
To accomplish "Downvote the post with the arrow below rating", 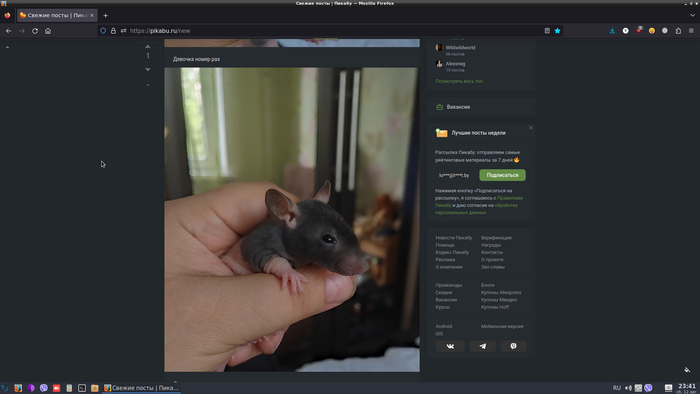I will pos(148,70).
